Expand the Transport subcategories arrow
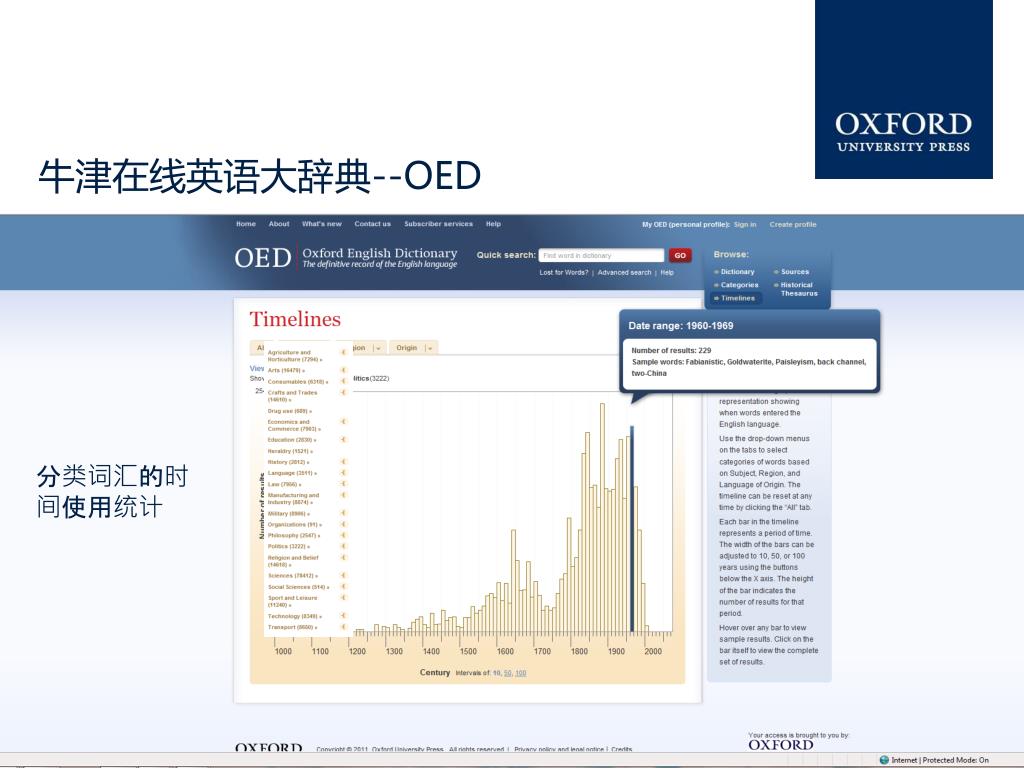The image size is (1024, 768). click(x=344, y=627)
